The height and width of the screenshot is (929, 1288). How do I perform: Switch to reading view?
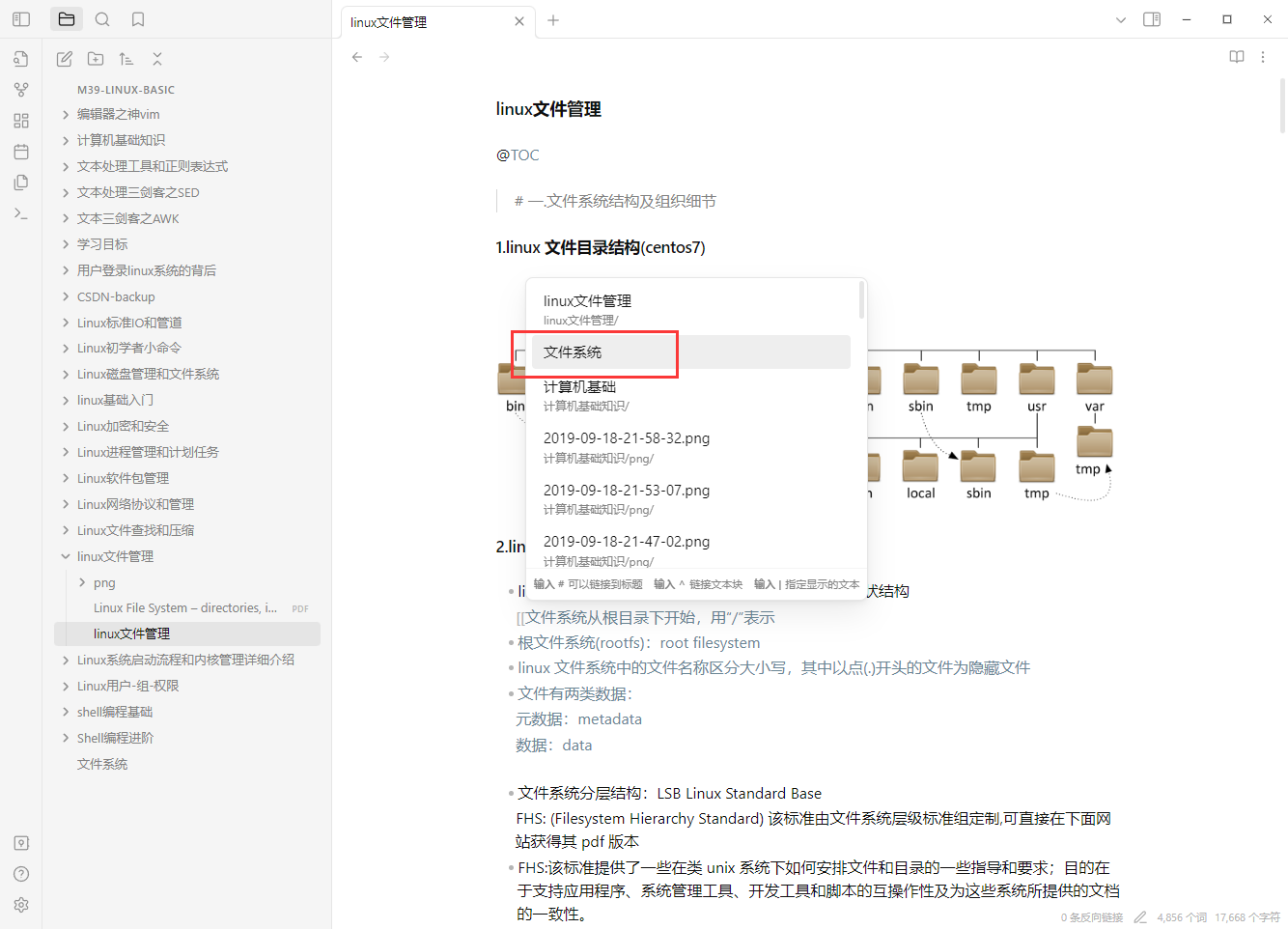point(1236,57)
